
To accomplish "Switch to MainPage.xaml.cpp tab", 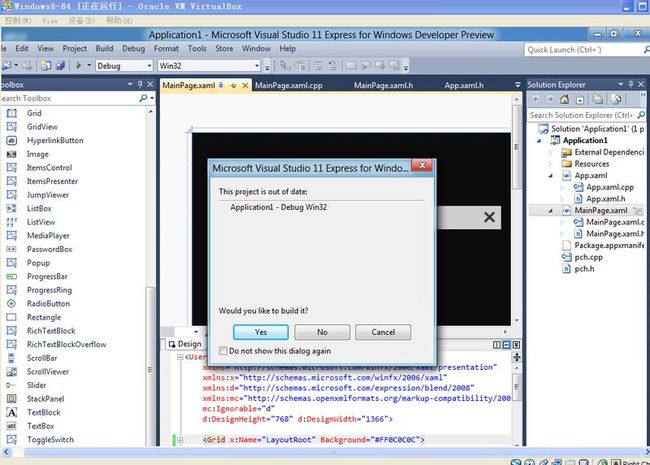I will (289, 85).
